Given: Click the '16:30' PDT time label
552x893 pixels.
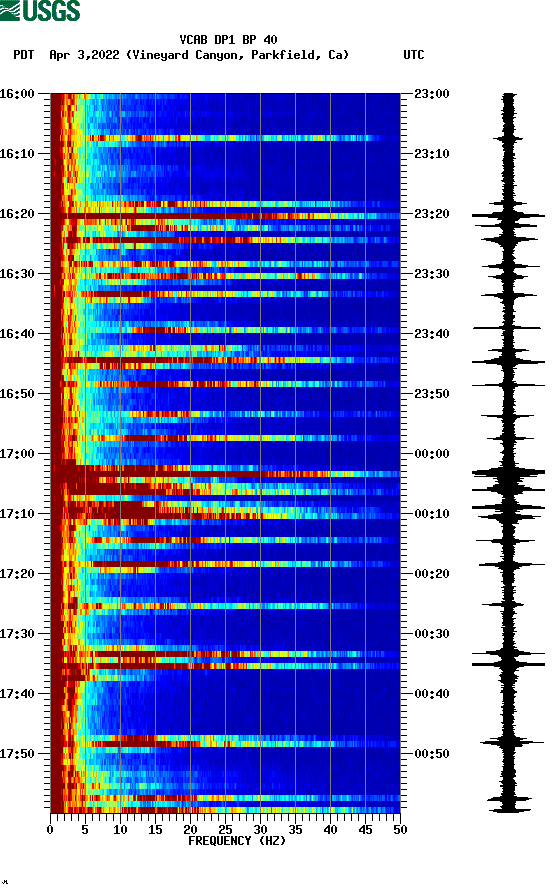Looking at the screenshot, I should [17, 274].
